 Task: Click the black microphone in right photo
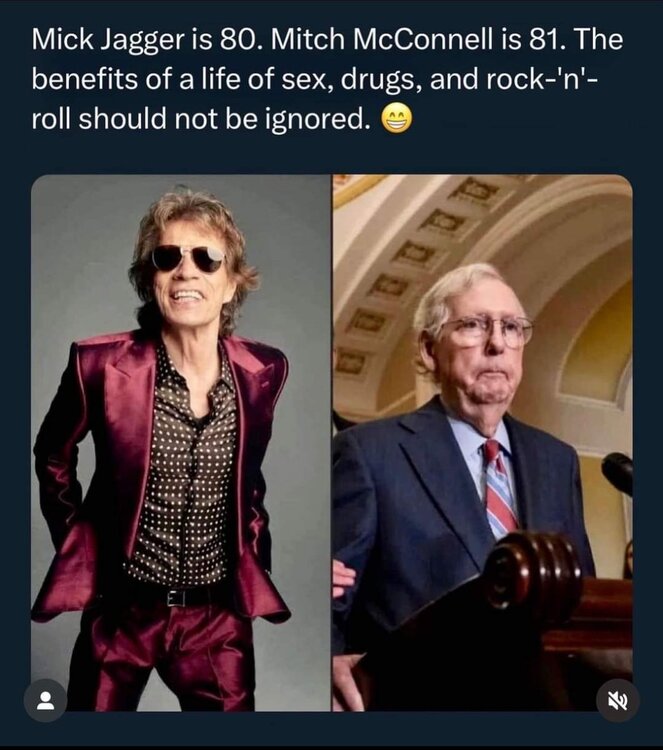617,470
